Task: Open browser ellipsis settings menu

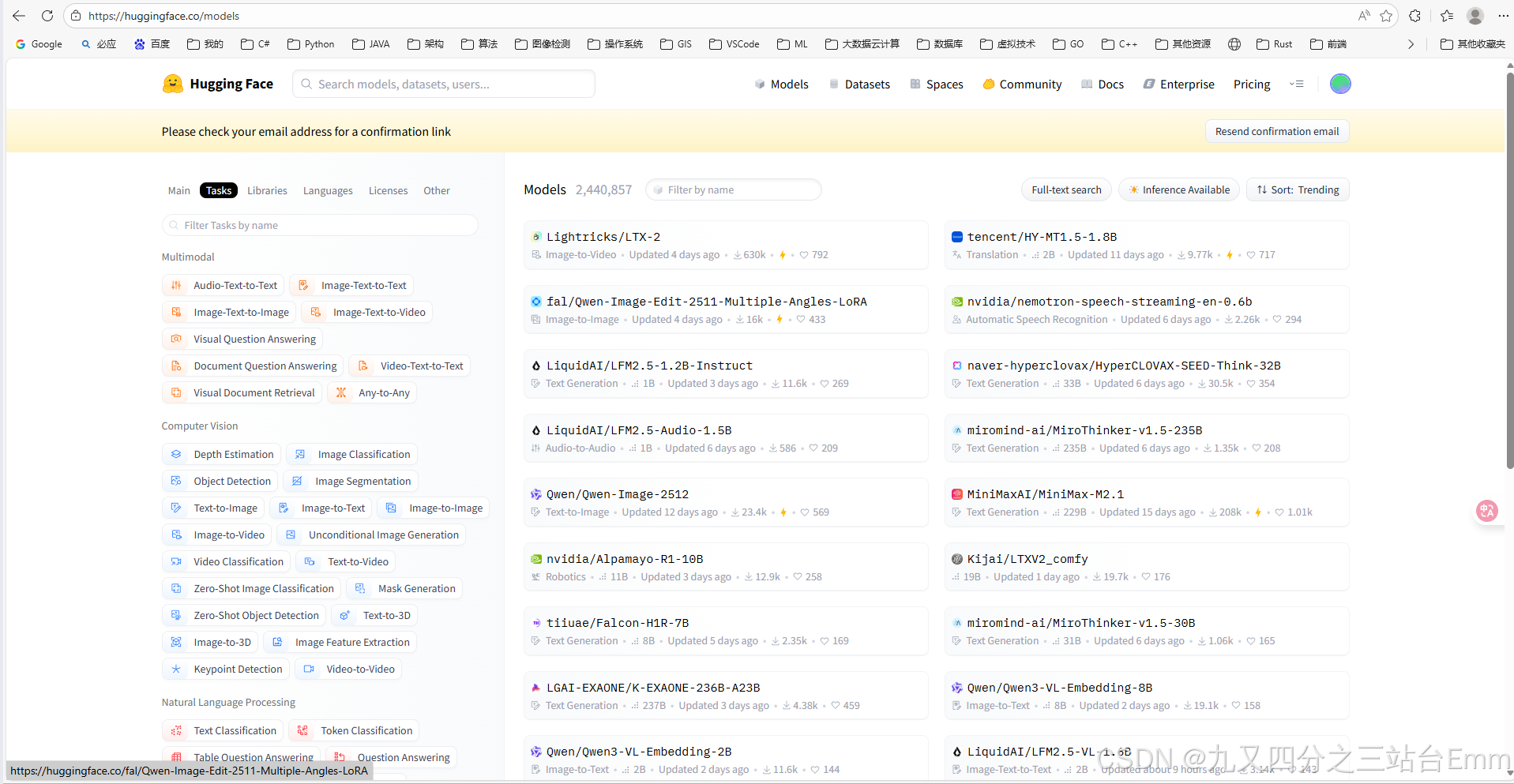Action: [1503, 16]
